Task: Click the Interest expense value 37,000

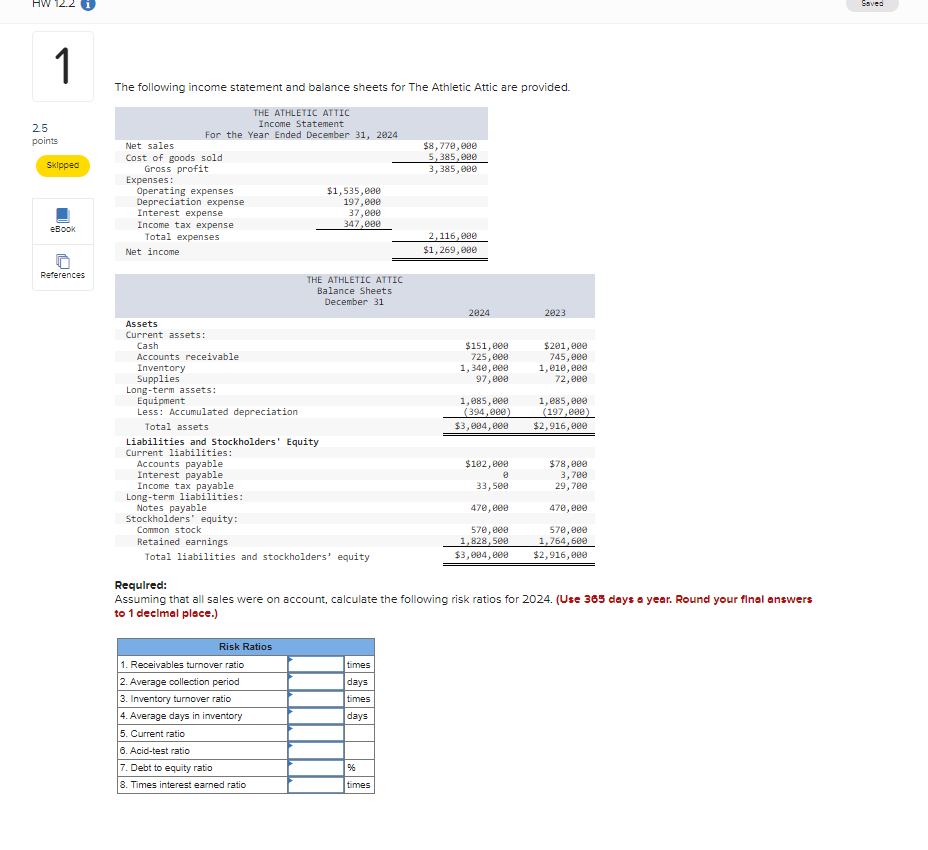Action: (365, 212)
